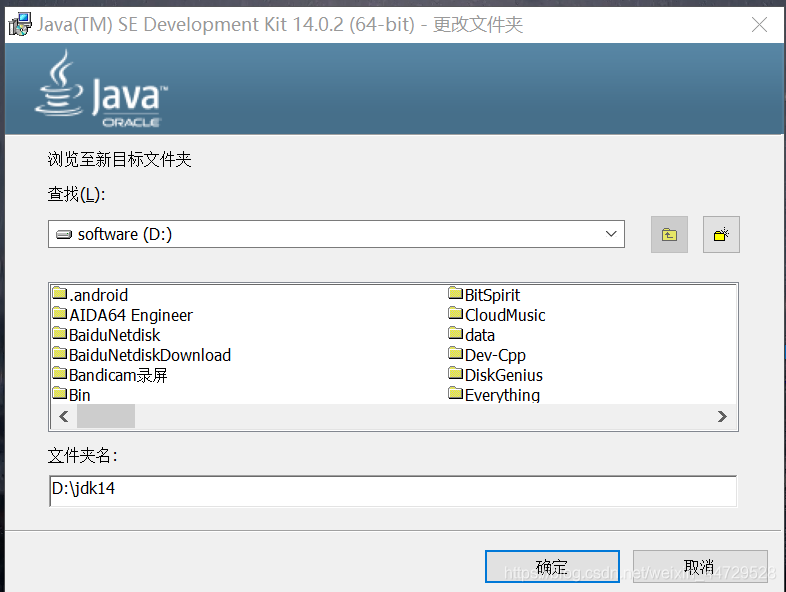786x592 pixels.
Task: Click the folder icon beside Bin
Action: click(x=60, y=393)
